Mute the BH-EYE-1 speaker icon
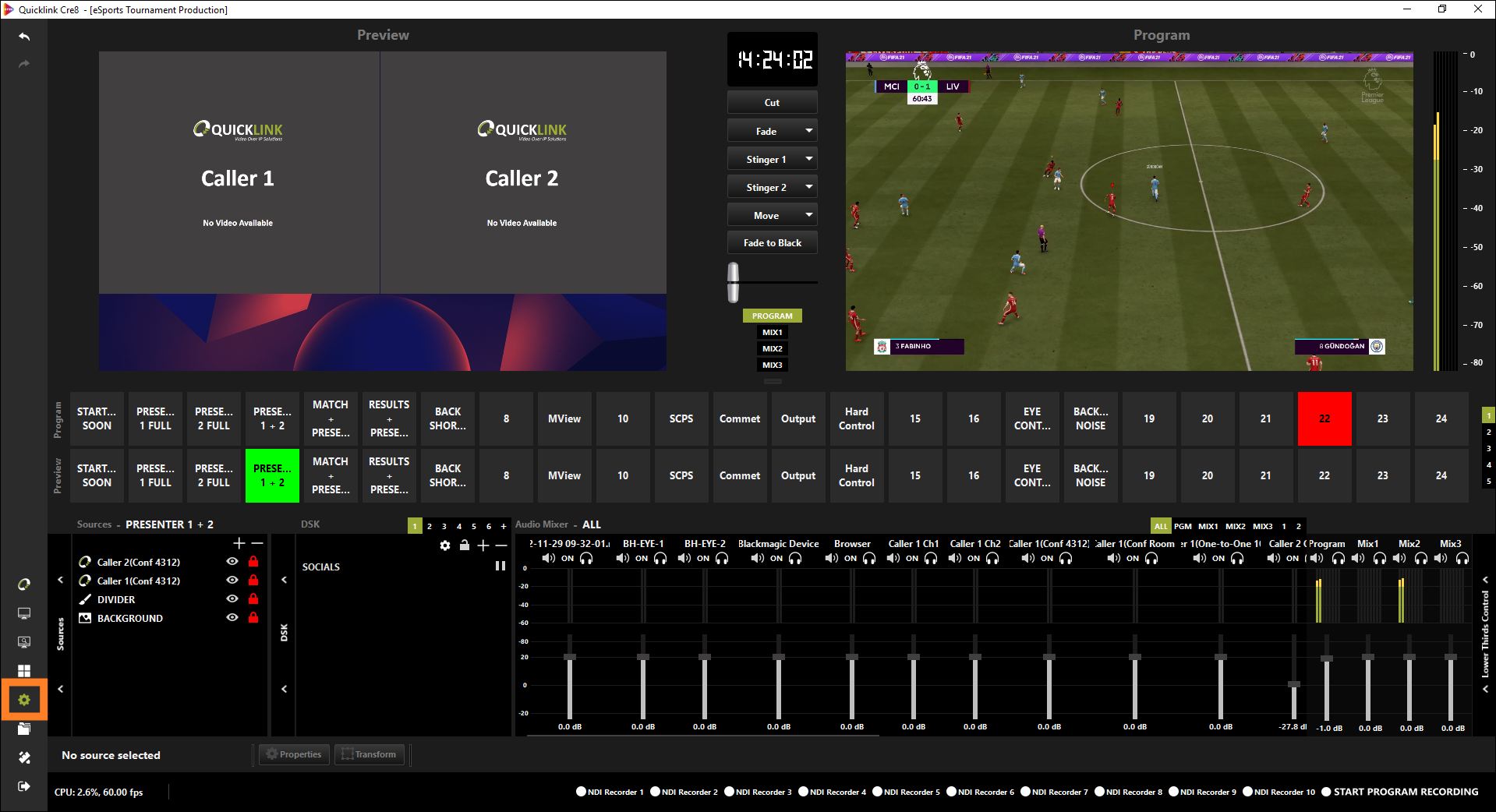The width and height of the screenshot is (1496, 812). pos(623,558)
